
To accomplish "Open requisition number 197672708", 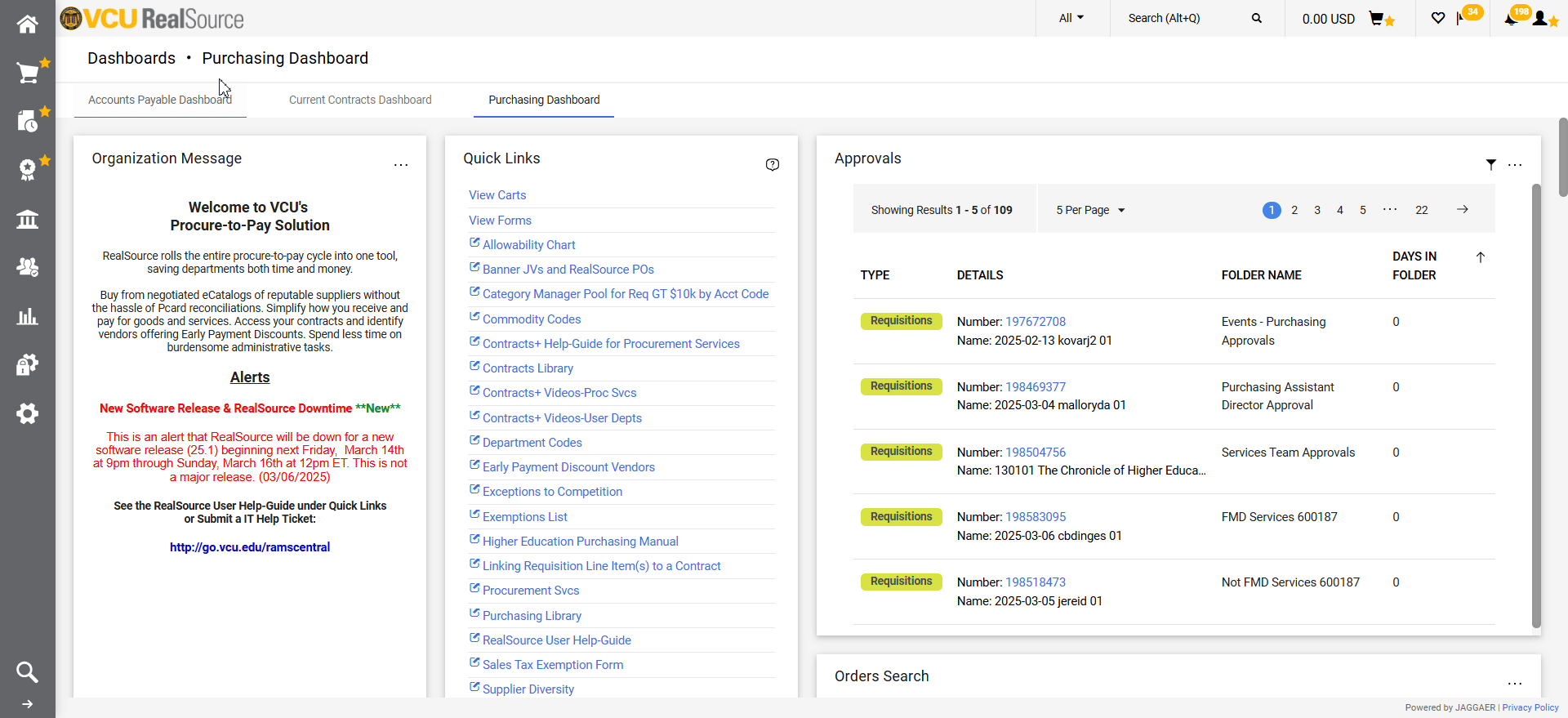I will point(1035,322).
